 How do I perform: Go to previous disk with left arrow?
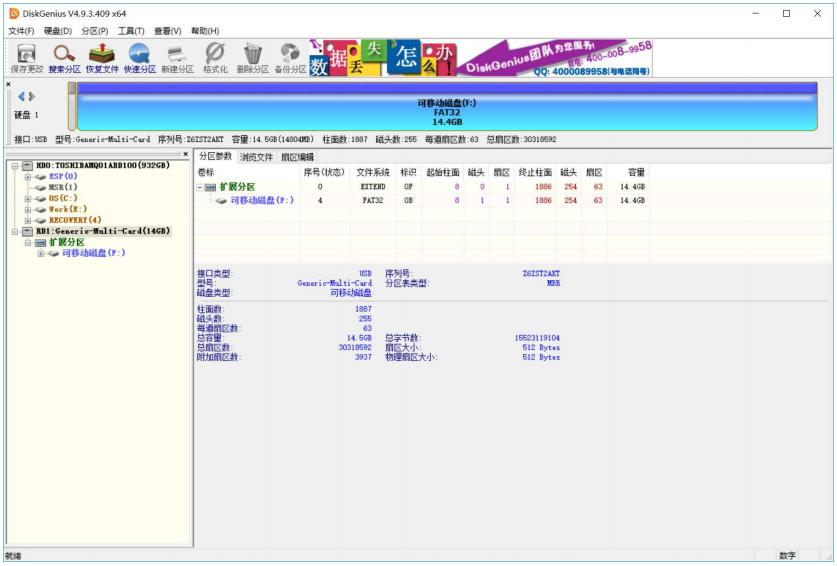pos(21,97)
